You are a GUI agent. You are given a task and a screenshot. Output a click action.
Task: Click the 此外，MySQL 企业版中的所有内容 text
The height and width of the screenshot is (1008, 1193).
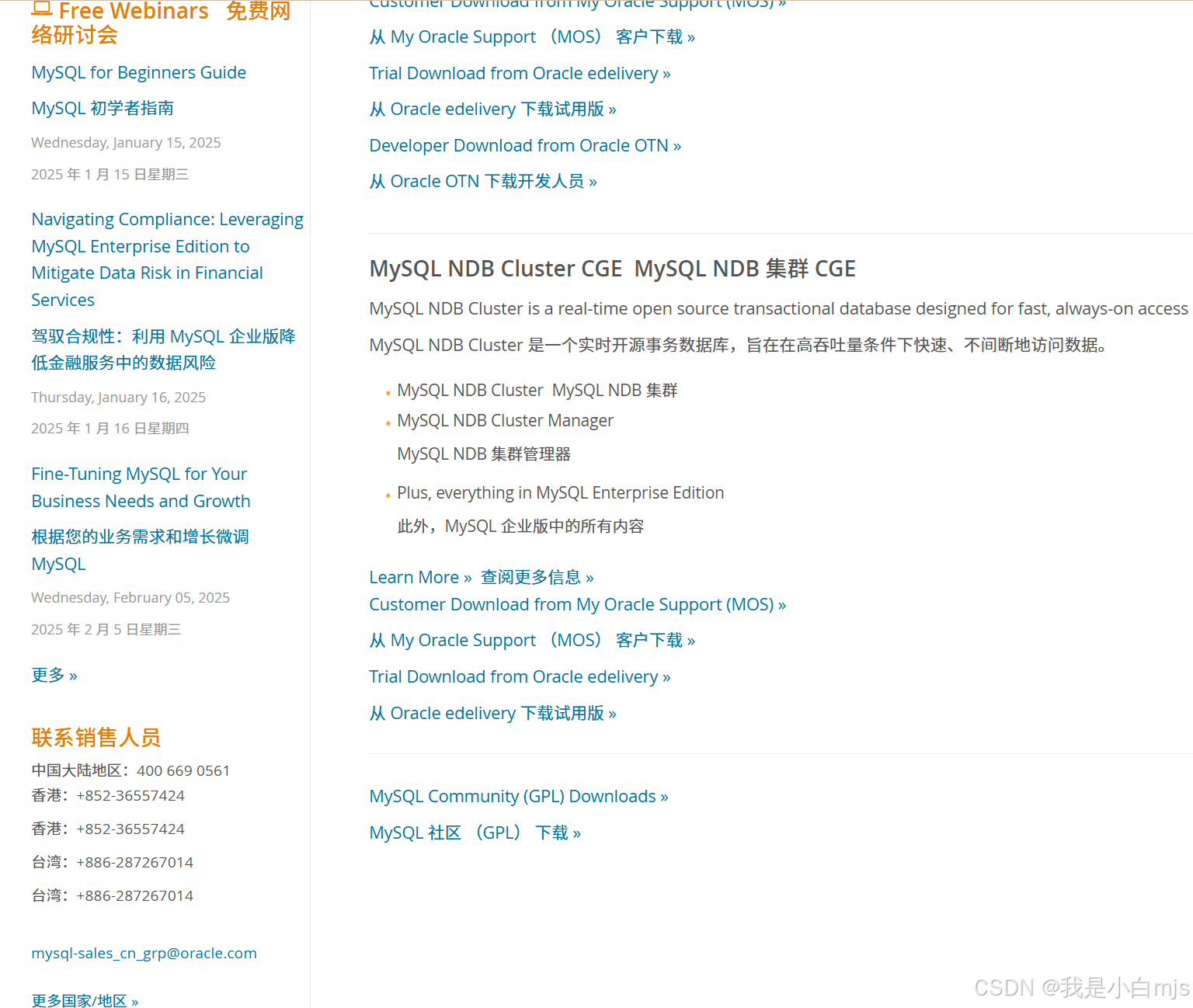(x=520, y=526)
